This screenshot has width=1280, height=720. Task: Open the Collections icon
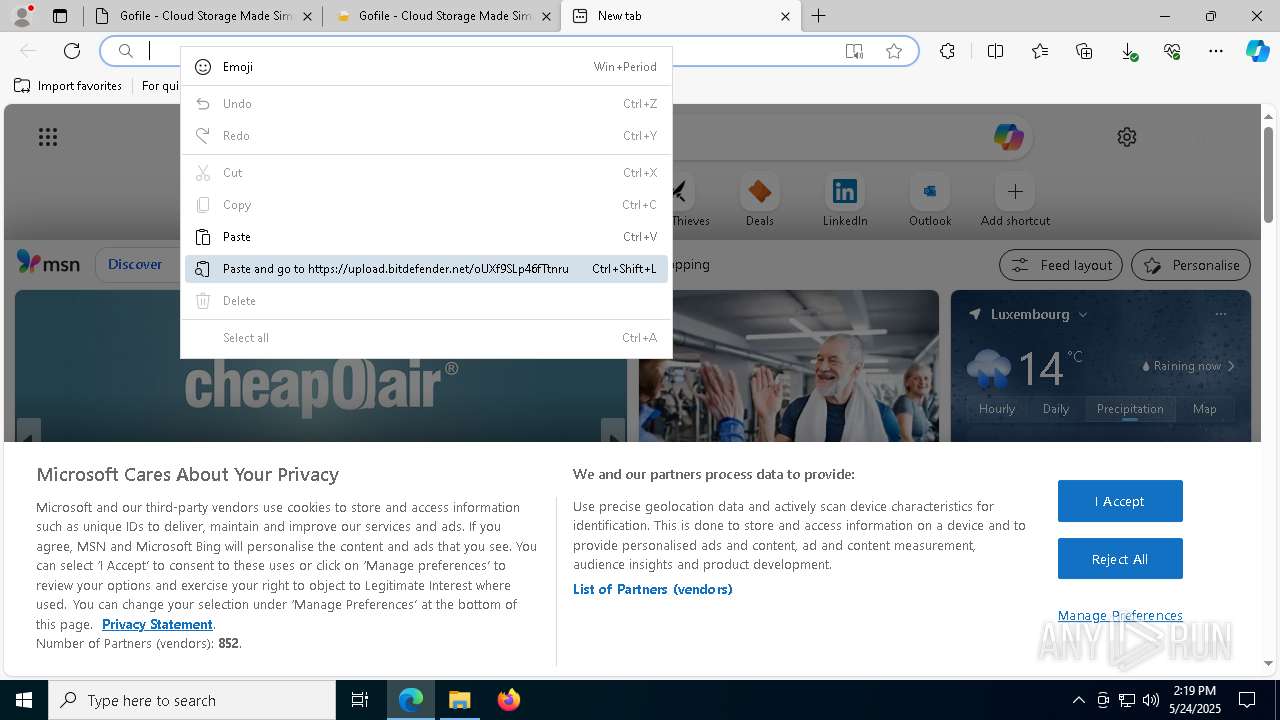(x=1084, y=51)
